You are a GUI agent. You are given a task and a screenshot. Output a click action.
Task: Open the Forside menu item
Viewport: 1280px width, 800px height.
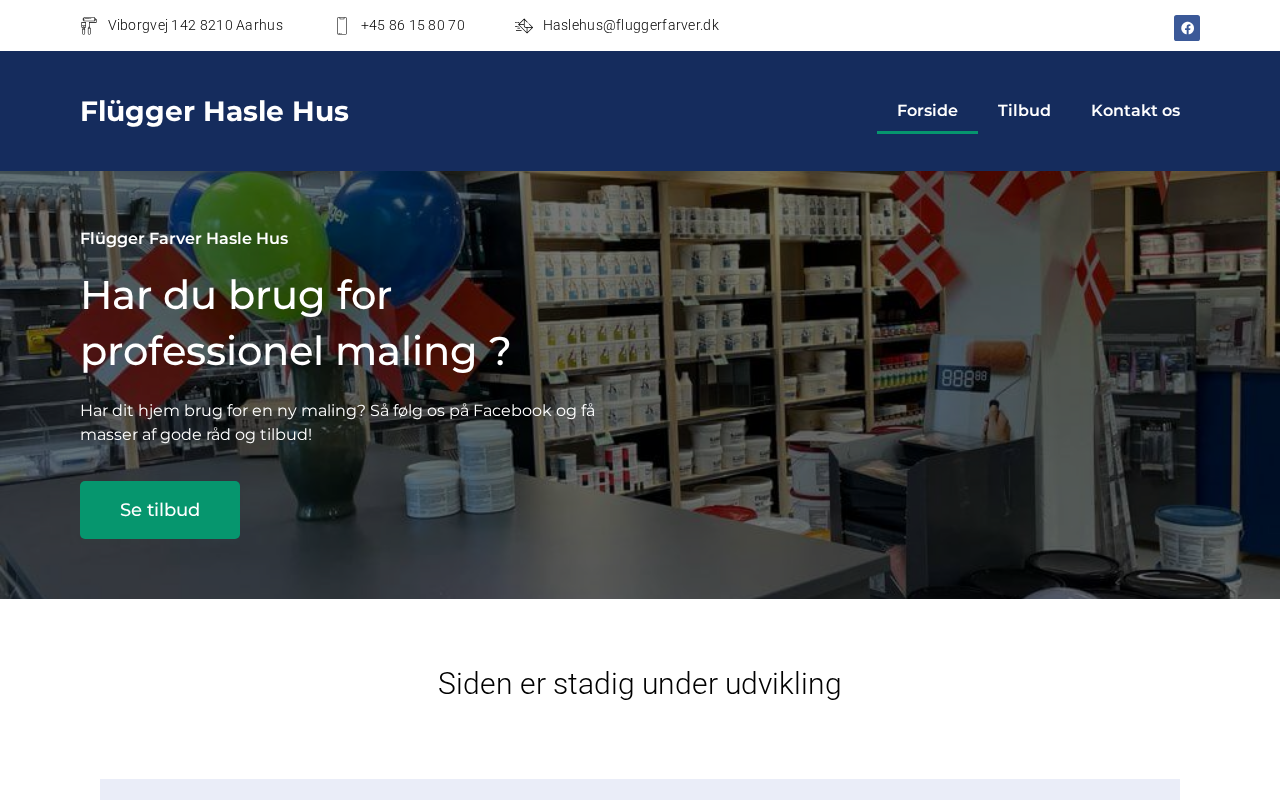click(x=927, y=111)
